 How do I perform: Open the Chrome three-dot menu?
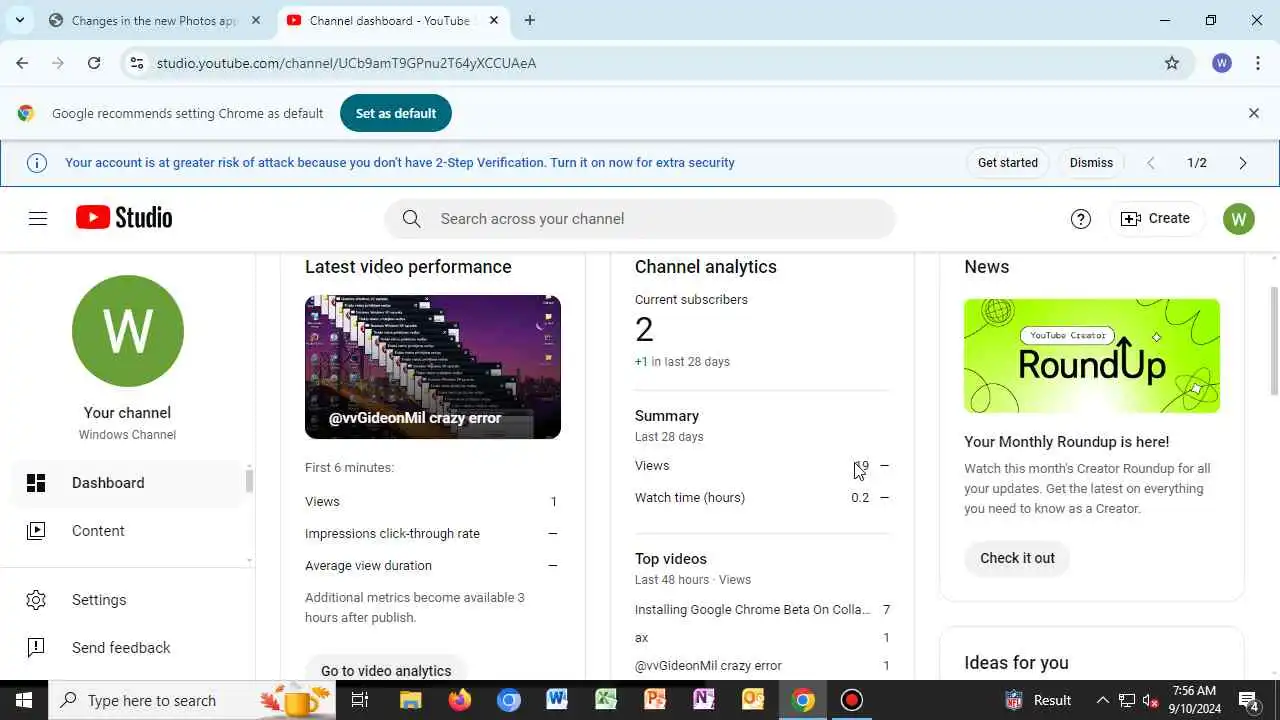pyautogui.click(x=1257, y=63)
